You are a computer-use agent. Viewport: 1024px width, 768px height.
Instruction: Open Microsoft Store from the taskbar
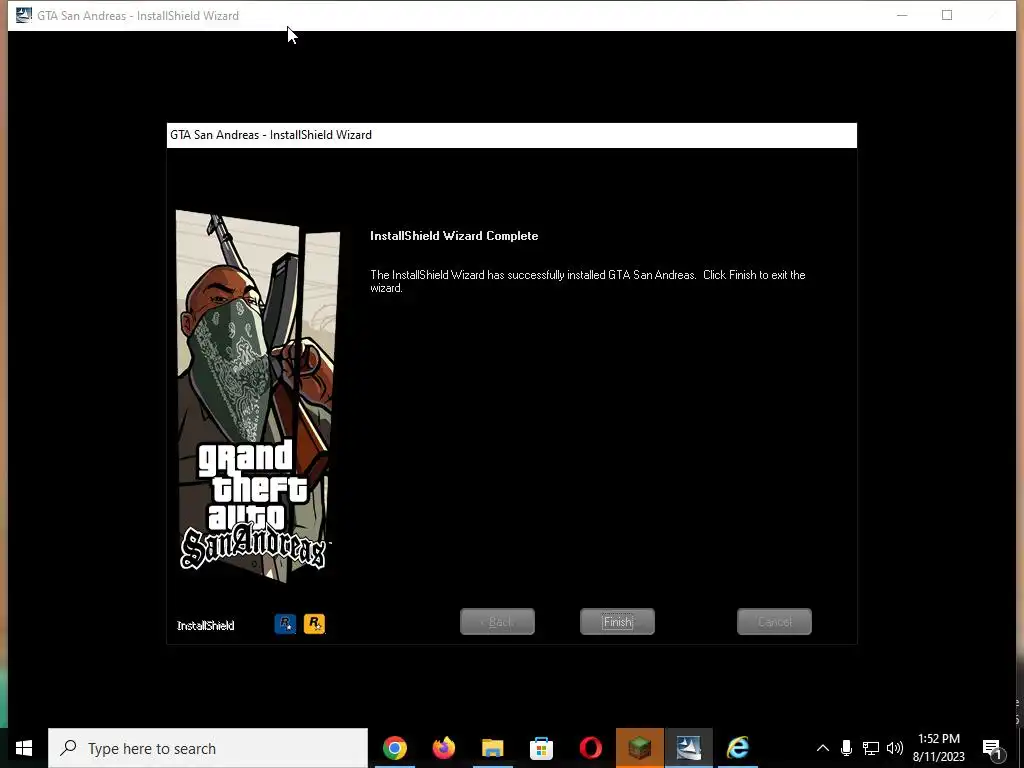(x=541, y=748)
